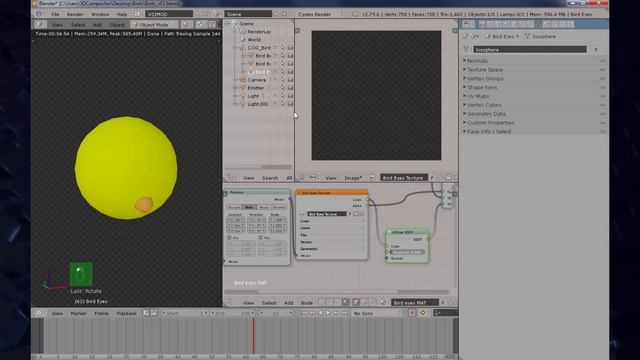This screenshot has width=640, height=360.
Task: Toggle selectability arrow for COG_Bird
Action: (282, 48)
